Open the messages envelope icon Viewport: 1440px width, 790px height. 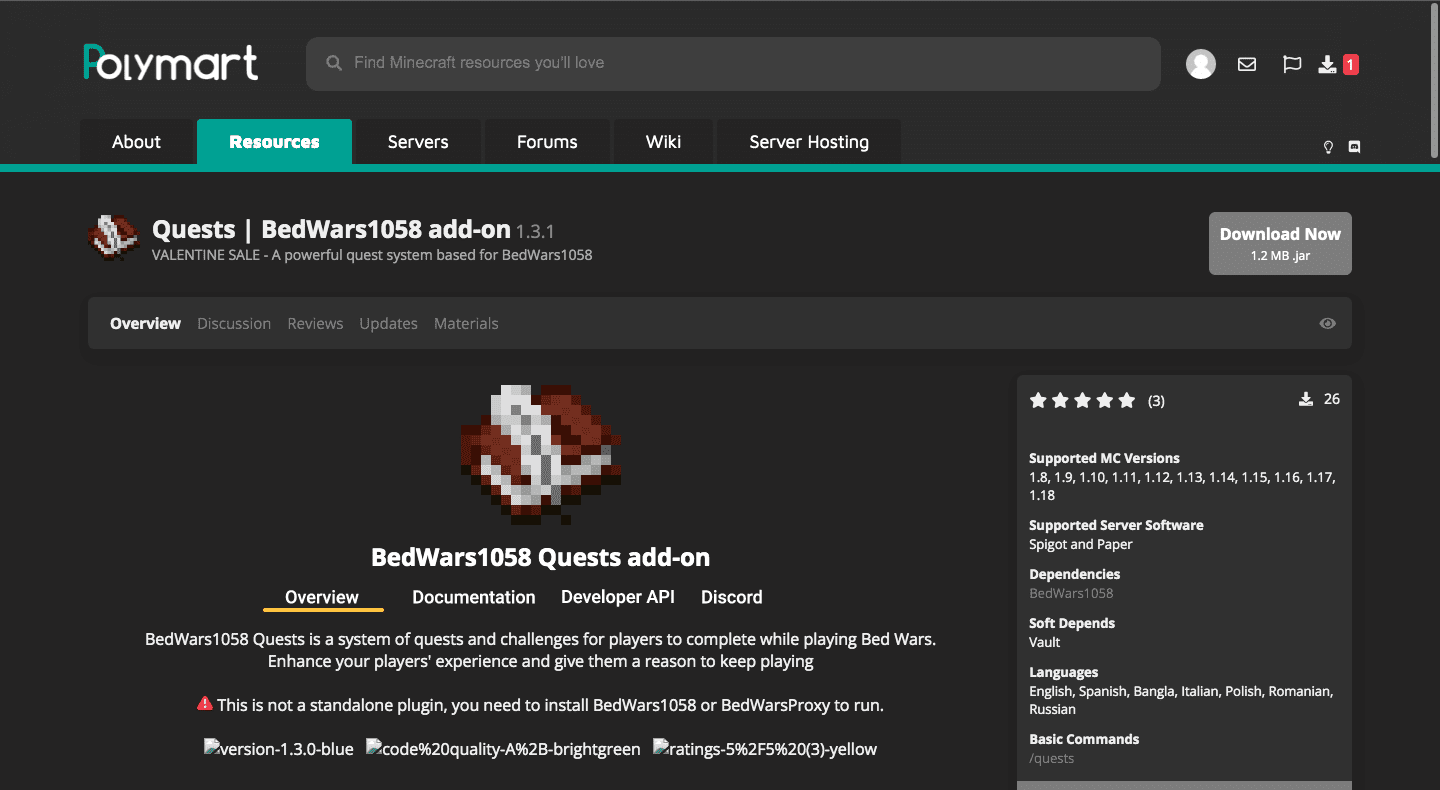pyautogui.click(x=1247, y=64)
